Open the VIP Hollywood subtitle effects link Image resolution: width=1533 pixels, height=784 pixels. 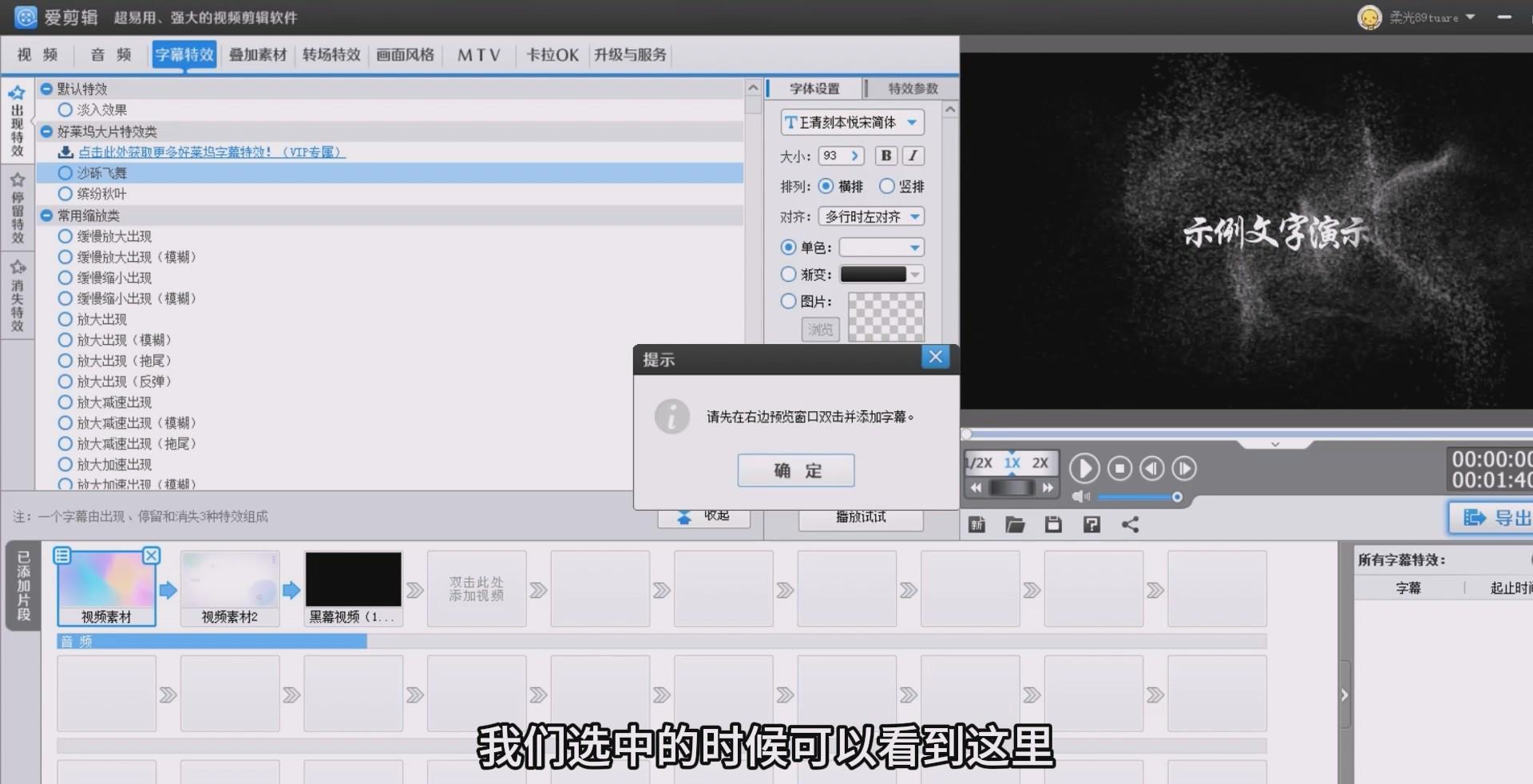pyautogui.click(x=212, y=152)
